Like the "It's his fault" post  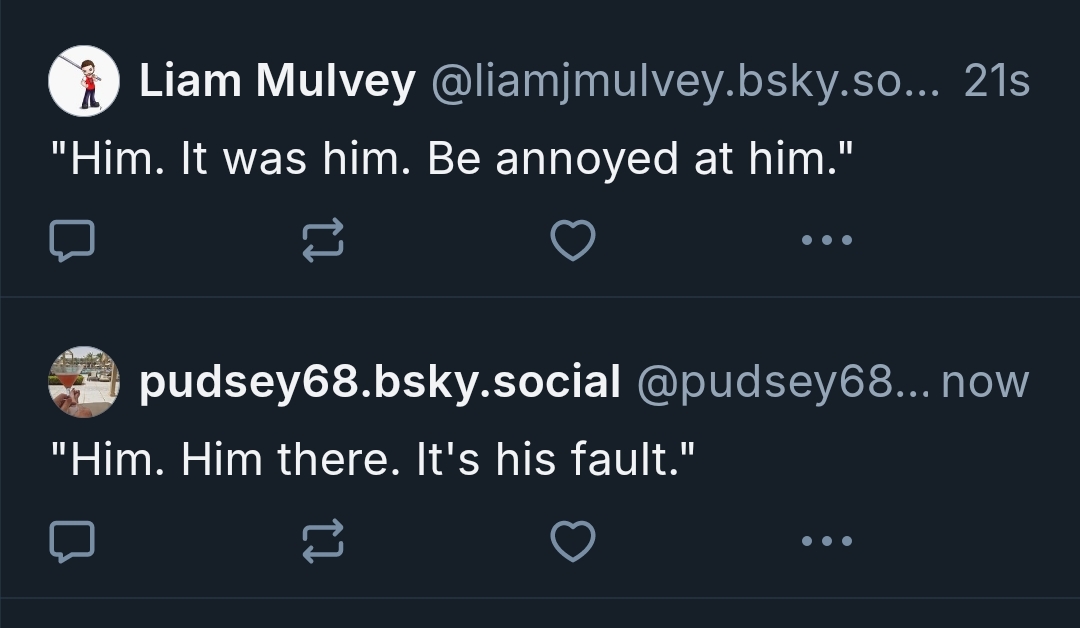coord(573,541)
